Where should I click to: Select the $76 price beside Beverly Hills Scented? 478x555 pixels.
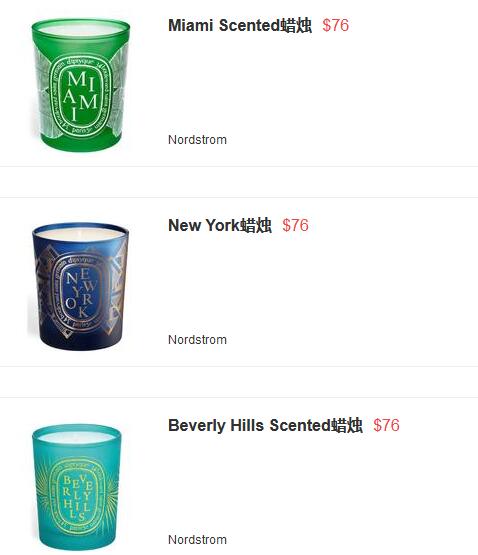(x=386, y=425)
